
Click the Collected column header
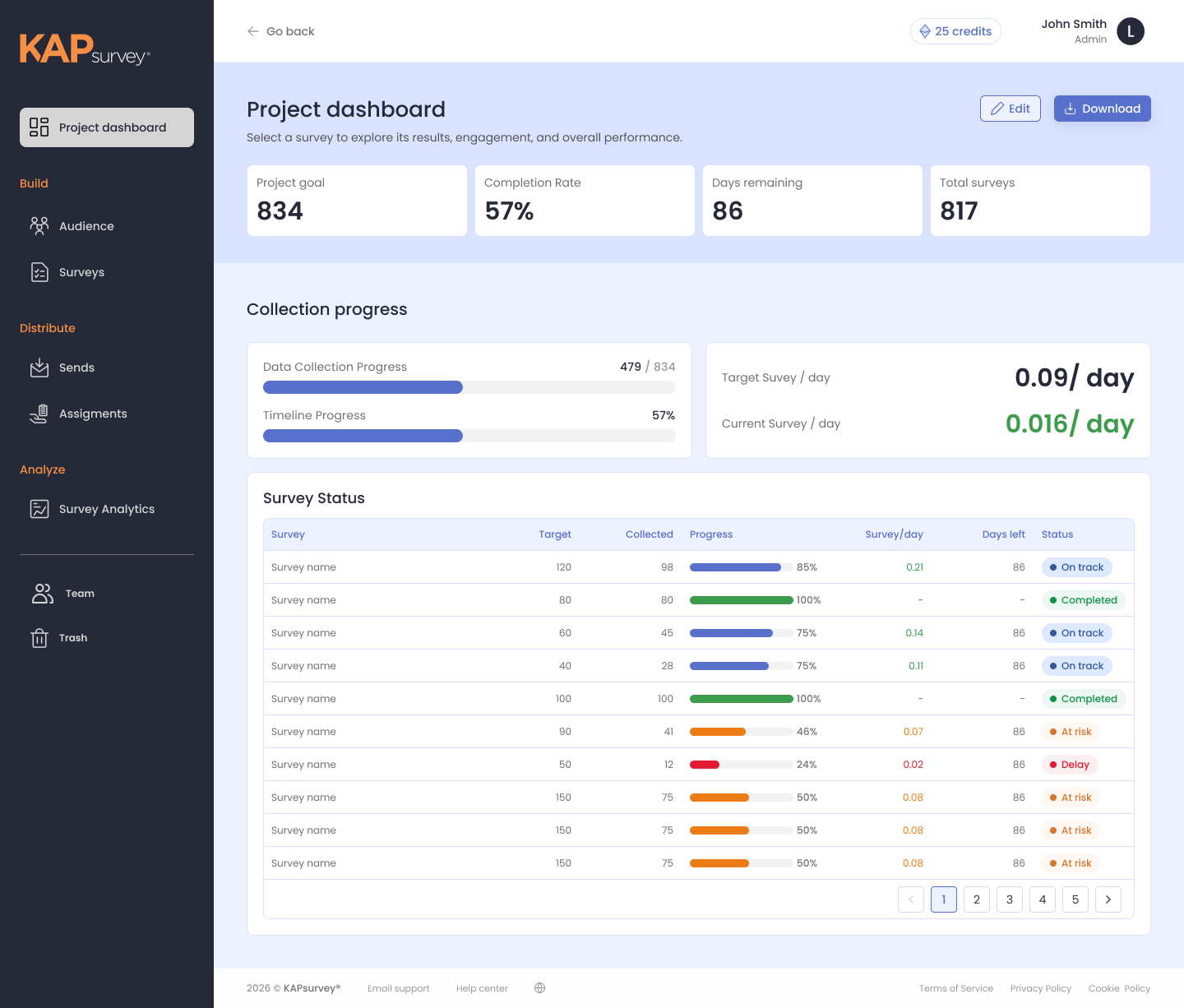(x=650, y=534)
